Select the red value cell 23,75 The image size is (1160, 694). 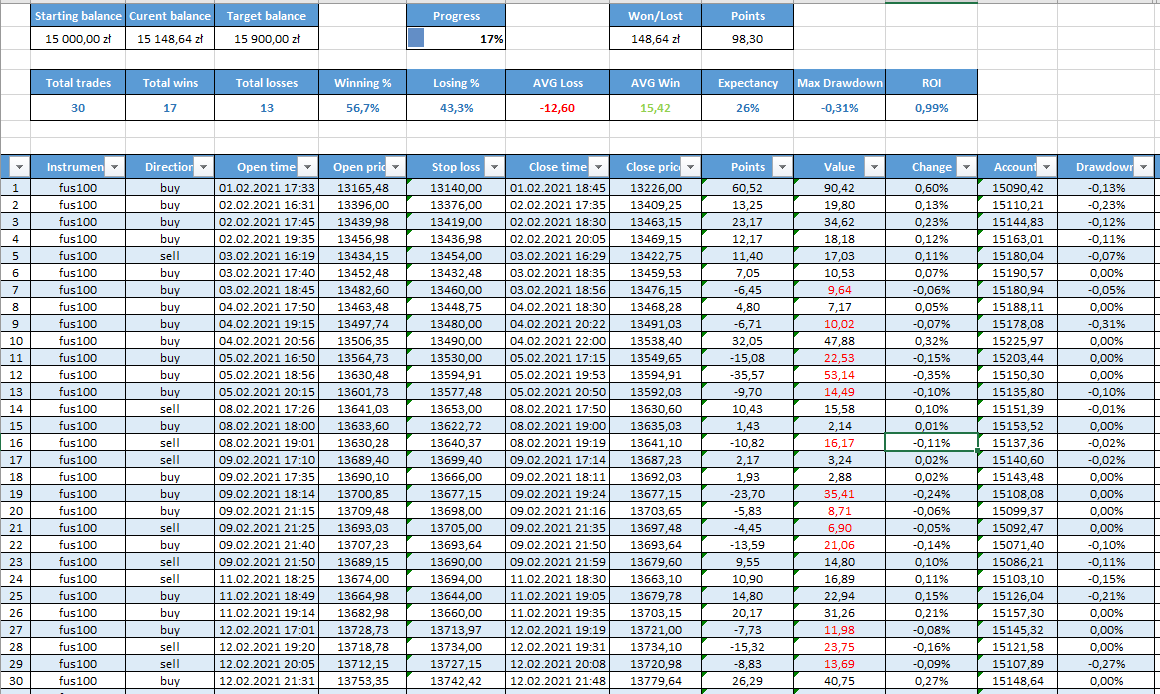[x=840, y=647]
